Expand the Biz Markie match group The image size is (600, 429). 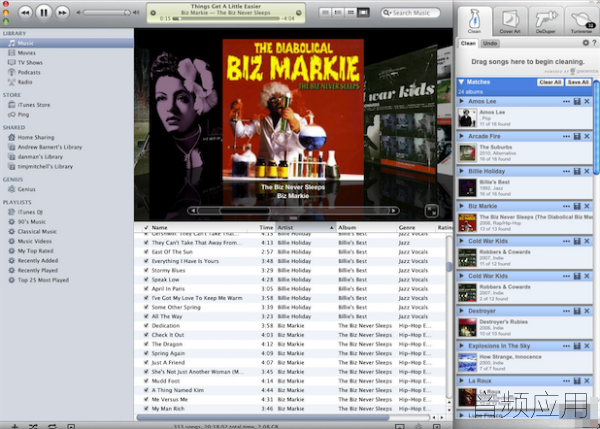(x=461, y=206)
